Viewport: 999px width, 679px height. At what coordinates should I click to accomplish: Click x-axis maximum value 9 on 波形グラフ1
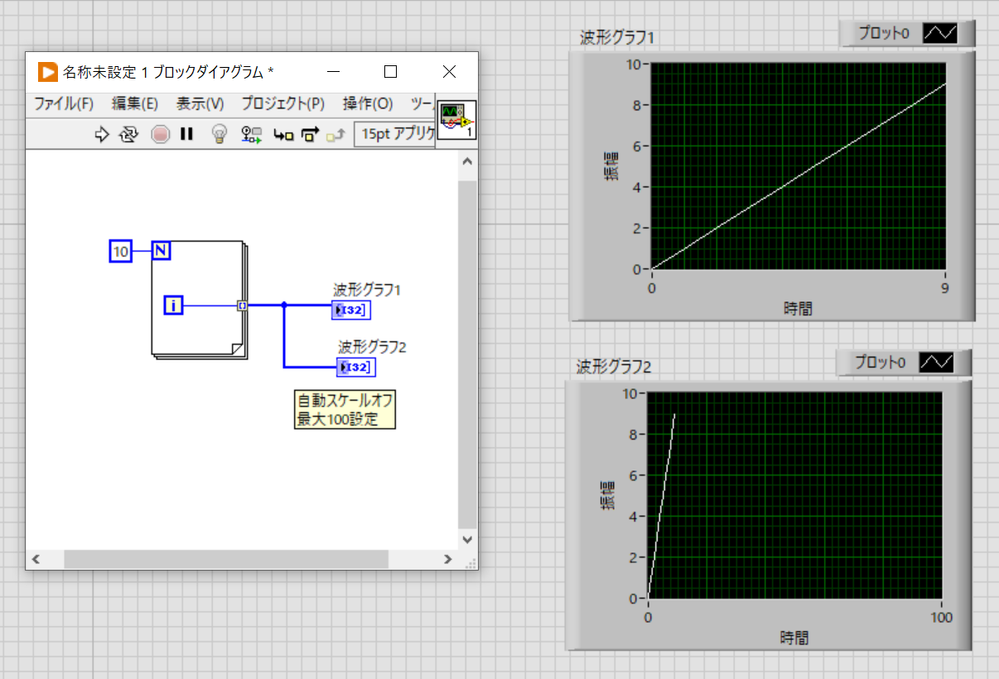(945, 288)
